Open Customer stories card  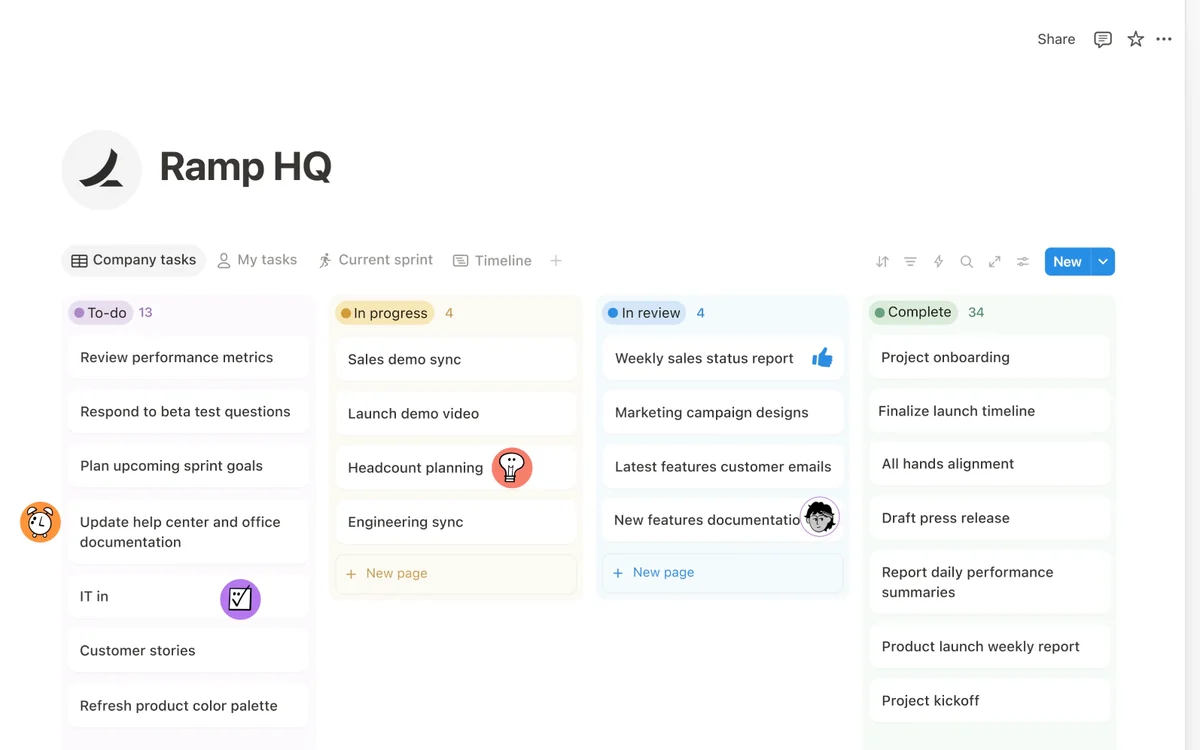[188, 650]
